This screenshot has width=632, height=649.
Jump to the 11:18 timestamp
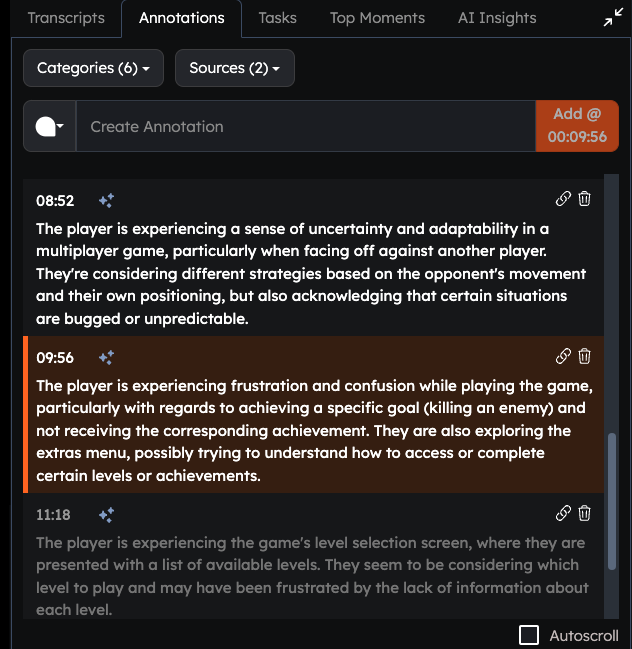53,515
